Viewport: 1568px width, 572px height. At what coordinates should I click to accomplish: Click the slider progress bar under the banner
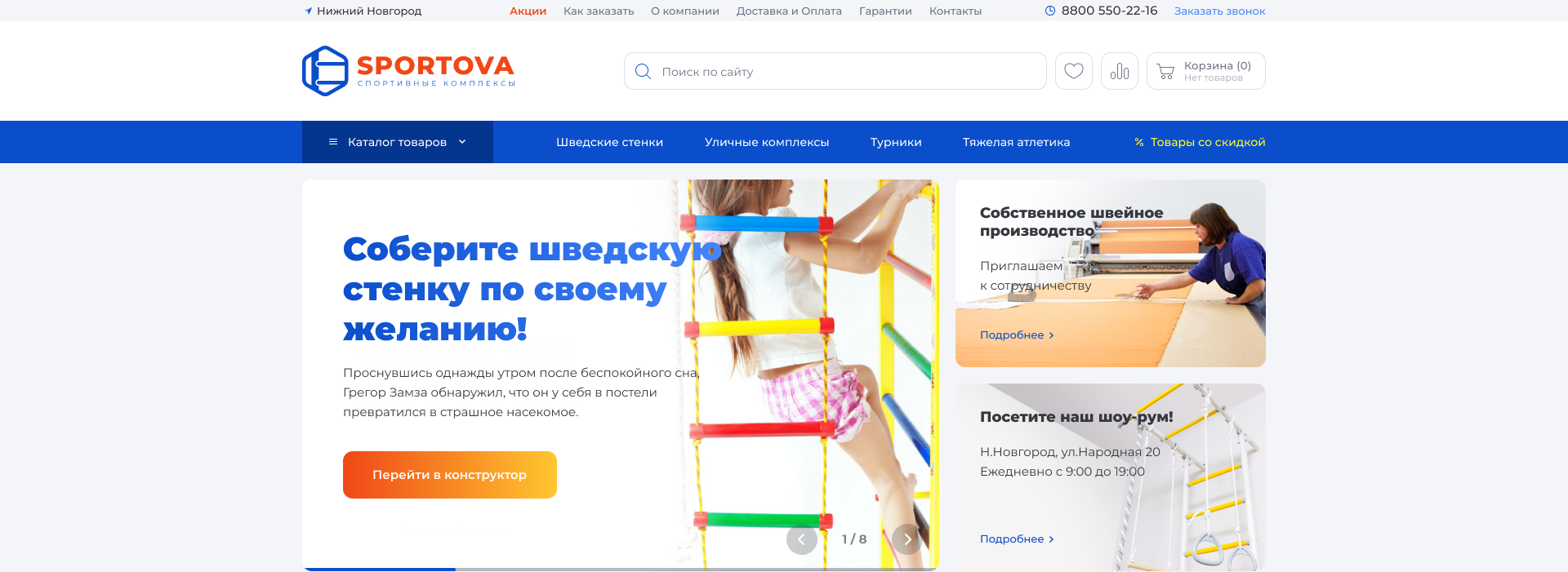pyautogui.click(x=621, y=569)
